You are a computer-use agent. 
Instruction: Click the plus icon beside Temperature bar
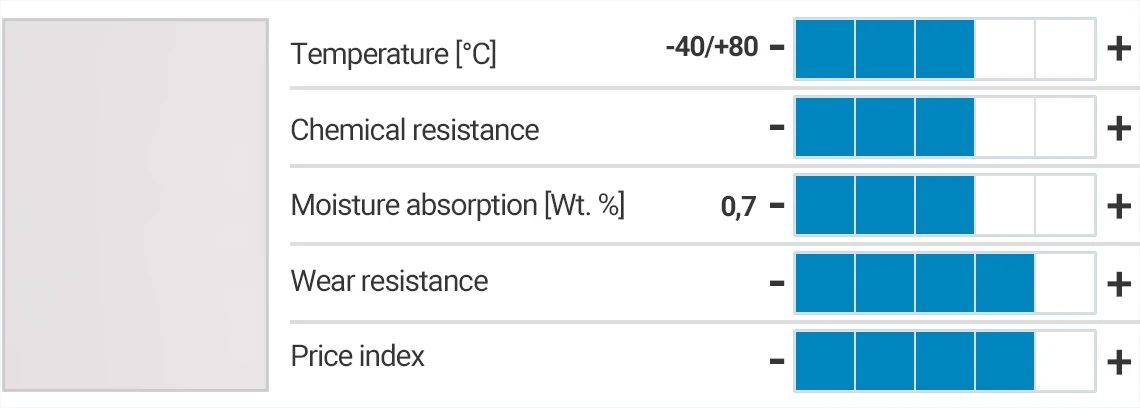point(1119,48)
